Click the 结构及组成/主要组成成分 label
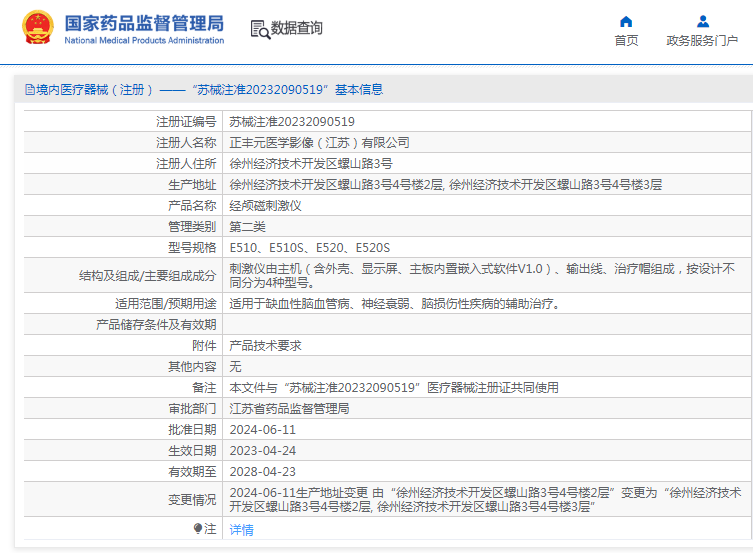 [x=148, y=276]
